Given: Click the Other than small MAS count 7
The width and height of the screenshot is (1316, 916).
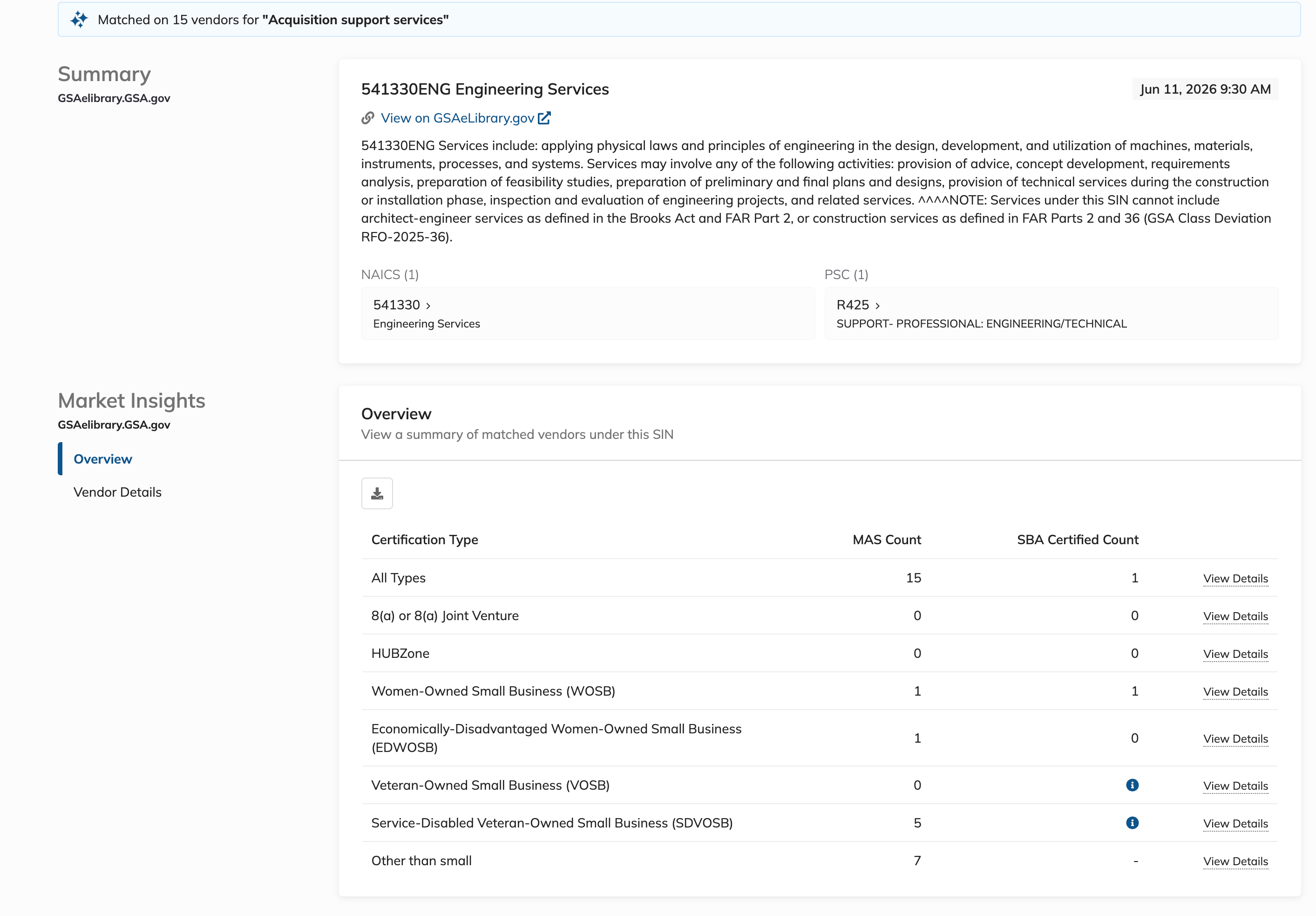Looking at the screenshot, I should point(917,861).
